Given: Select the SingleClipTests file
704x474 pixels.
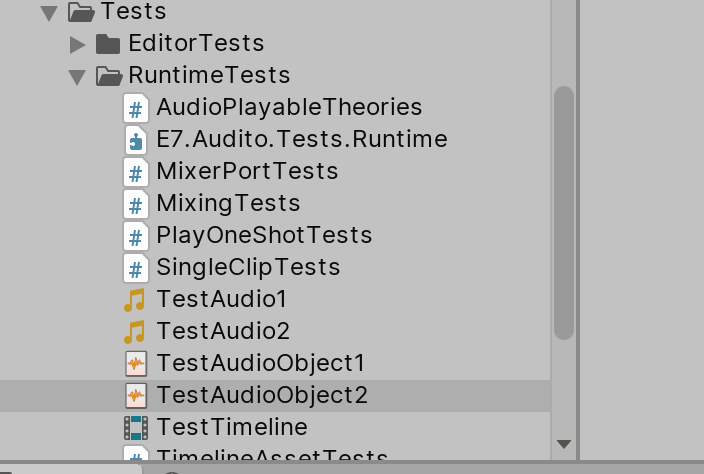Looking at the screenshot, I should (248, 268).
